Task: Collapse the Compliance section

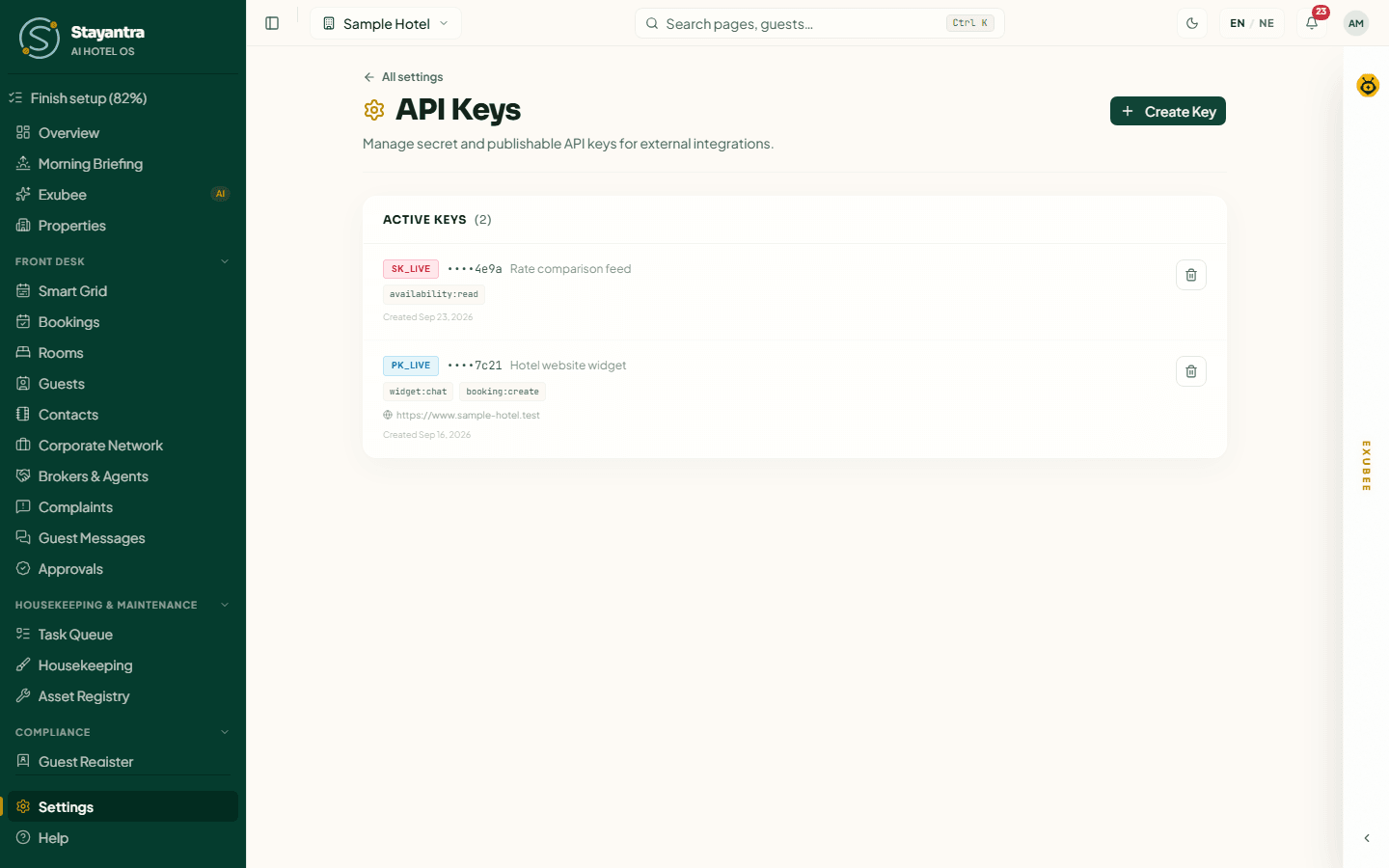Action: click(123, 732)
